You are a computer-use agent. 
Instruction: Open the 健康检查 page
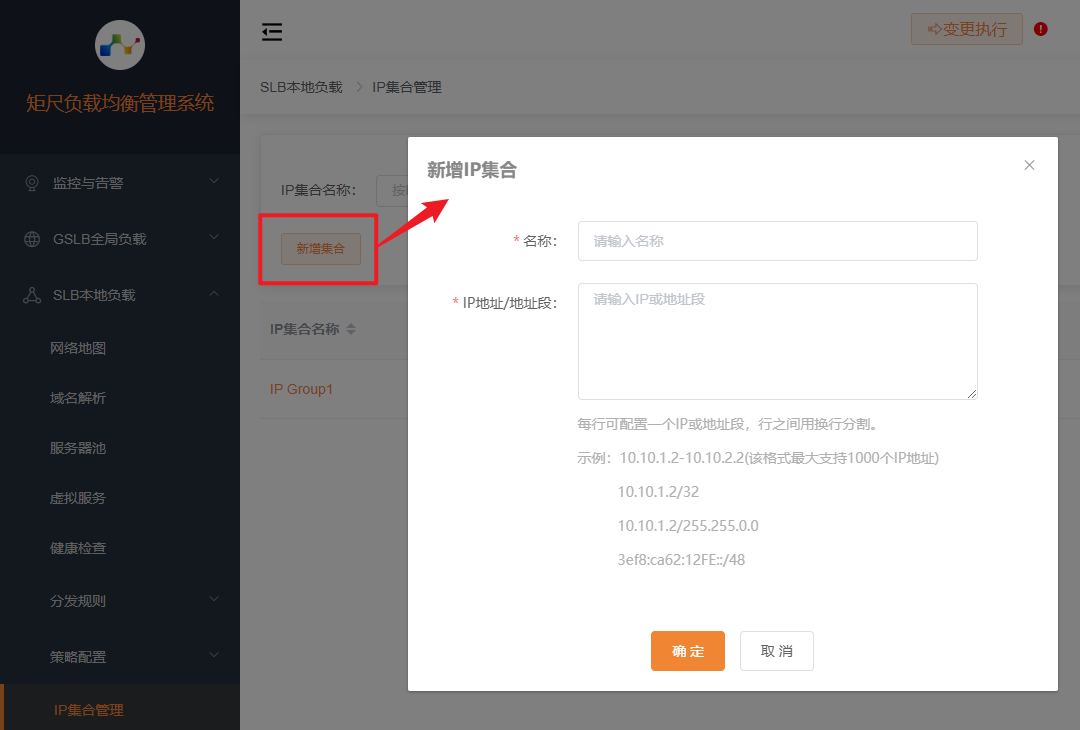[x=80, y=547]
